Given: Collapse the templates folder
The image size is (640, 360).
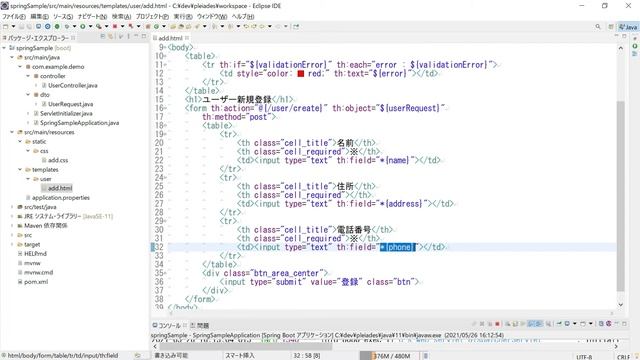Looking at the screenshot, I should 20,169.
